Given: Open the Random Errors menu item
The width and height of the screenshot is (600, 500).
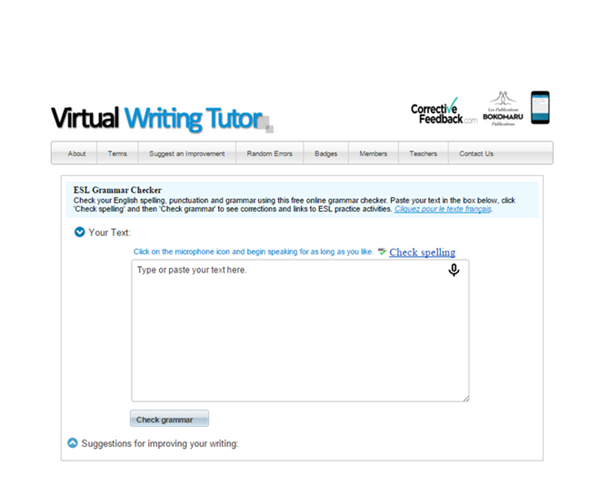Looking at the screenshot, I should [x=269, y=153].
